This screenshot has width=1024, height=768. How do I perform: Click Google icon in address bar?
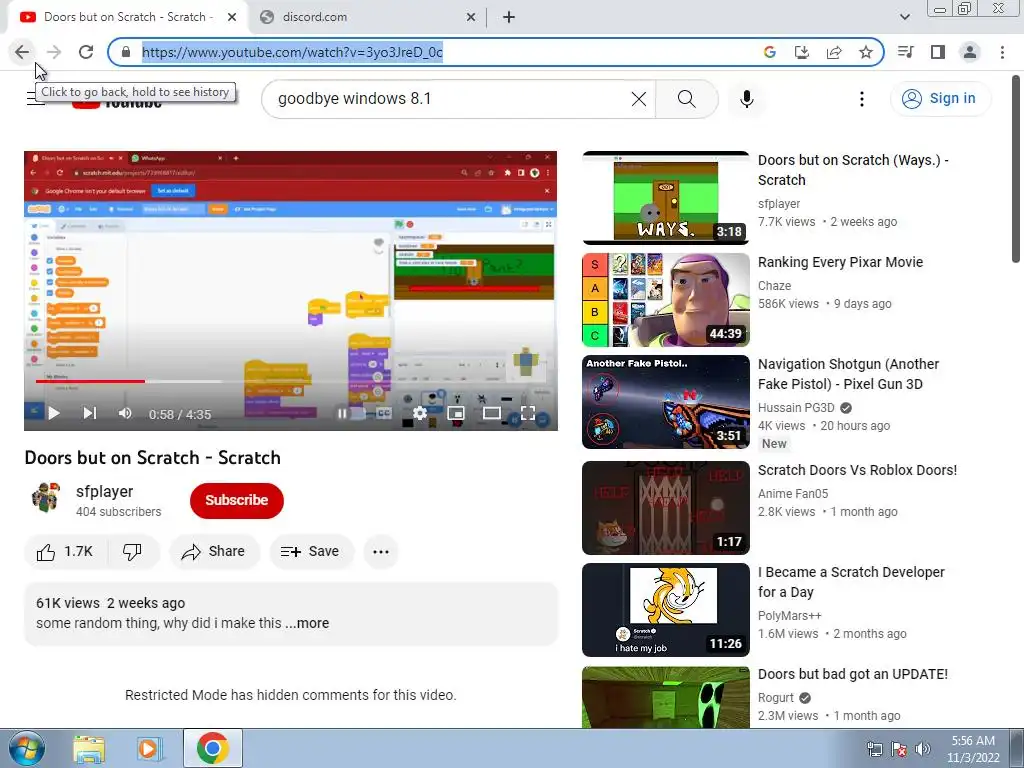click(x=769, y=52)
